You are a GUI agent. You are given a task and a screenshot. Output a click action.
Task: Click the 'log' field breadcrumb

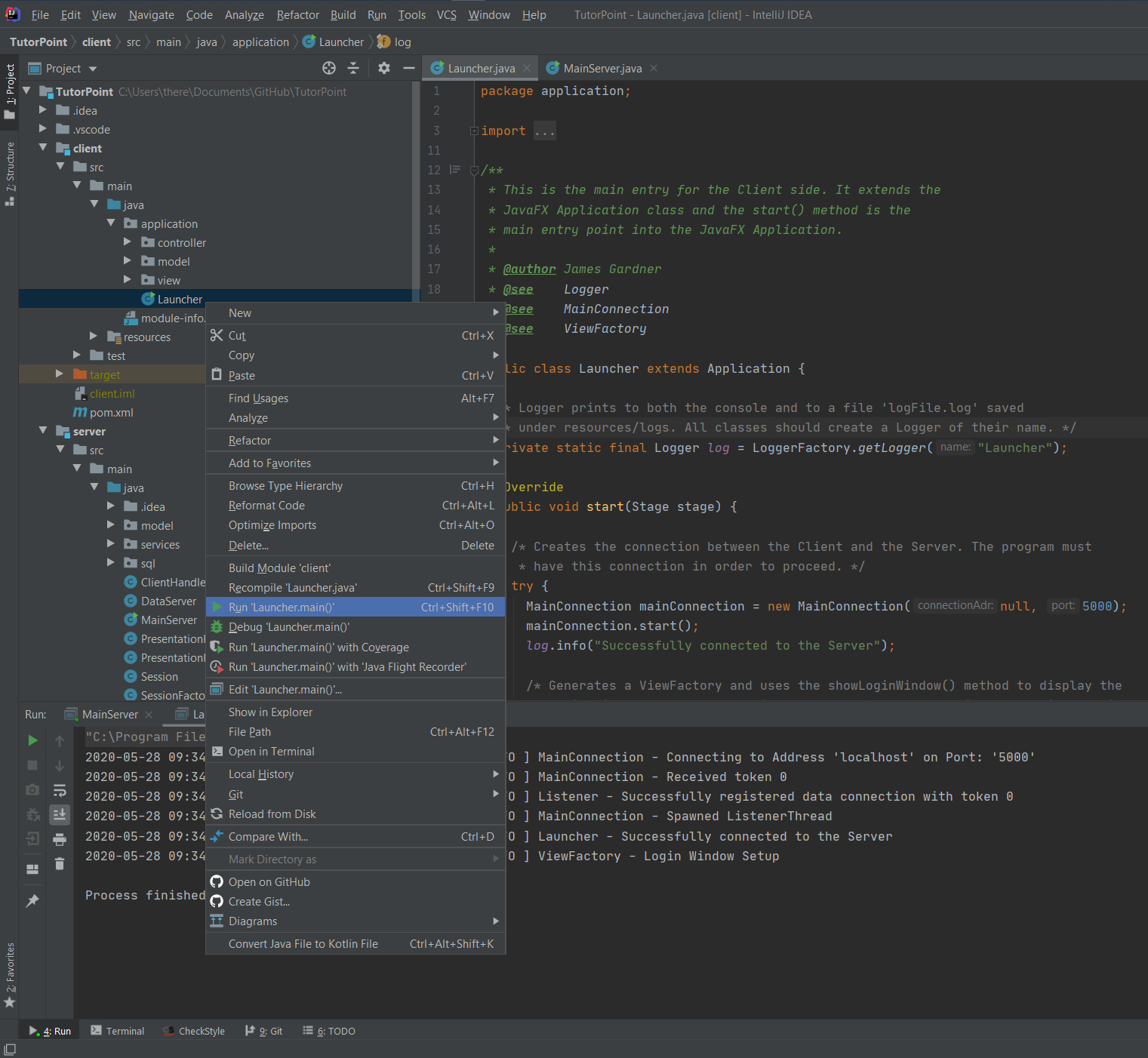coord(394,42)
